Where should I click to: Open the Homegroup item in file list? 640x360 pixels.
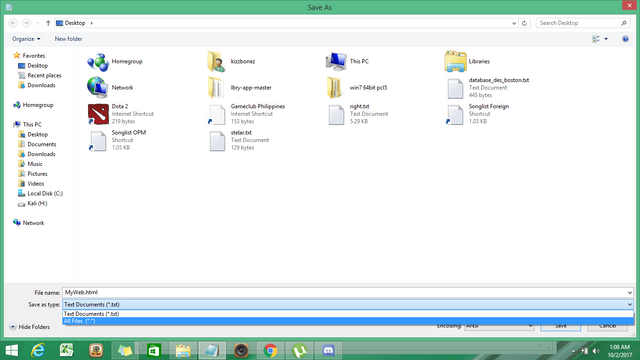point(115,62)
